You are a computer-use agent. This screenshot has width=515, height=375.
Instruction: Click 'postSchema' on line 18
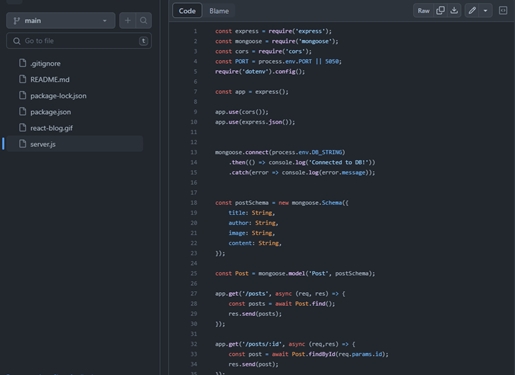click(252, 203)
